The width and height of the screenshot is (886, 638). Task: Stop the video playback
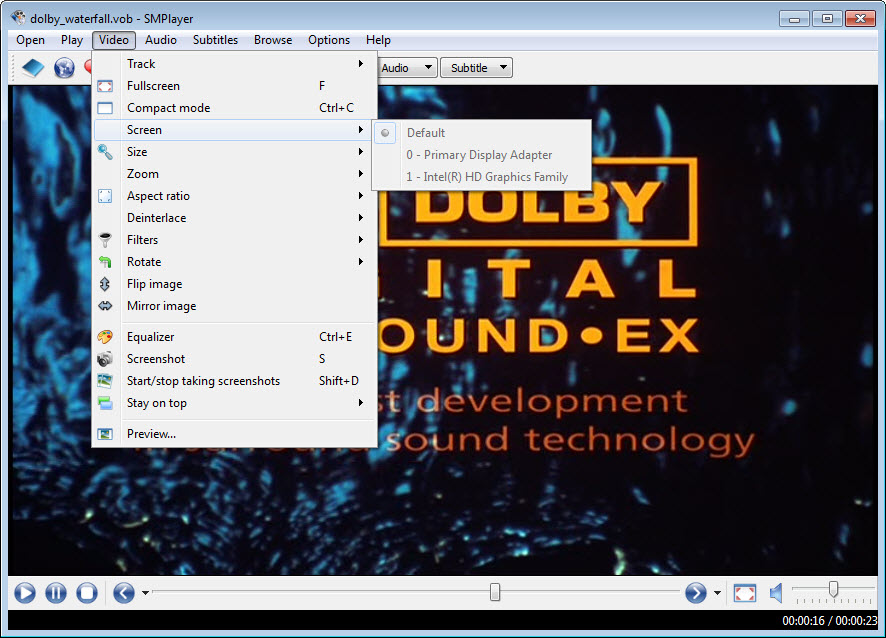[87, 593]
